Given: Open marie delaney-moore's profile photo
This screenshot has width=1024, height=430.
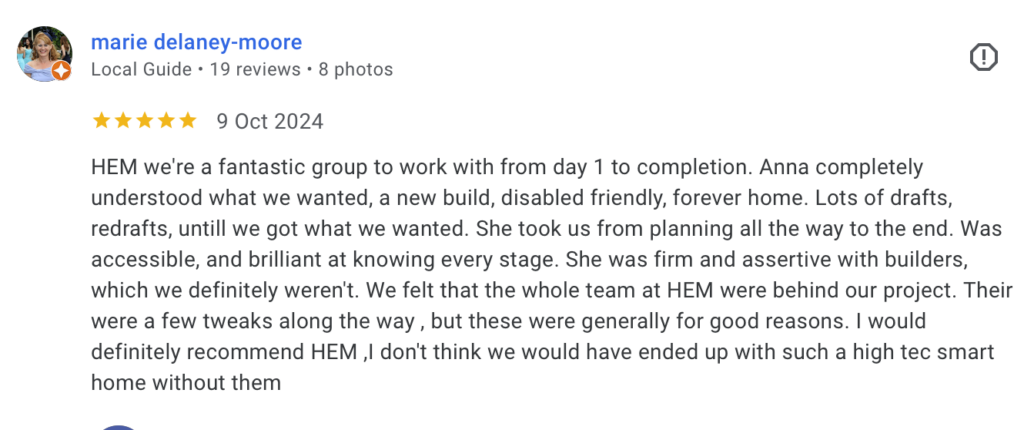Looking at the screenshot, I should (x=44, y=53).
